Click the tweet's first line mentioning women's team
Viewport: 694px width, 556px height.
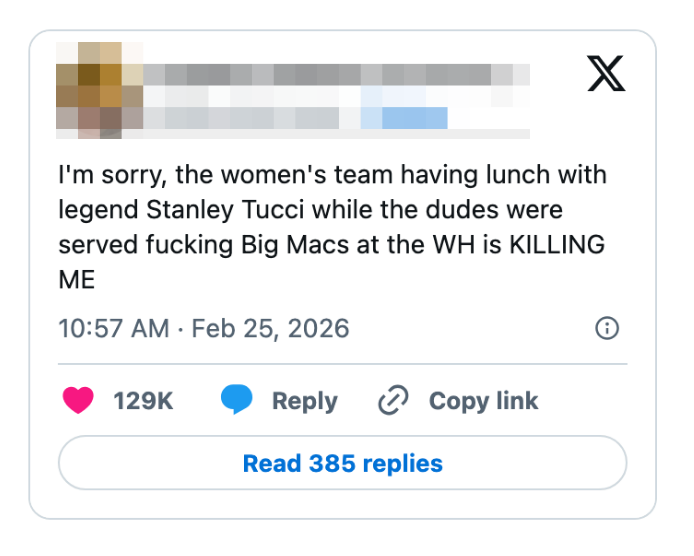[x=332, y=176]
